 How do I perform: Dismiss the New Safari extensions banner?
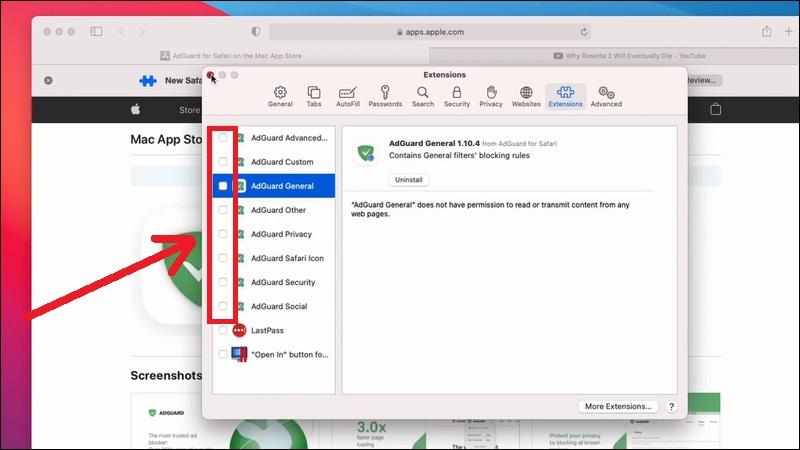48,80
